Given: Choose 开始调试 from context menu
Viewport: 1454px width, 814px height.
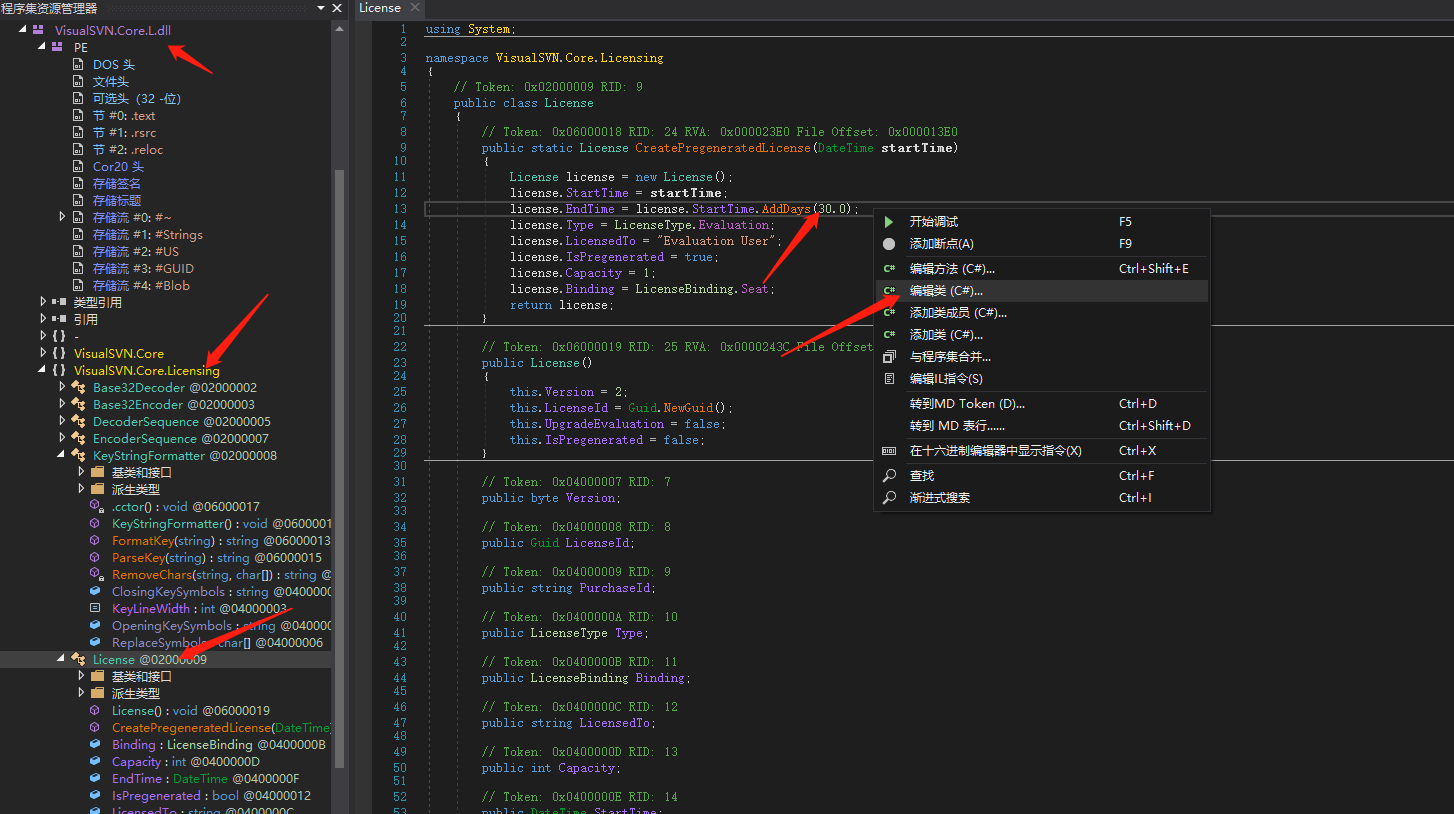Looking at the screenshot, I should [1041, 222].
